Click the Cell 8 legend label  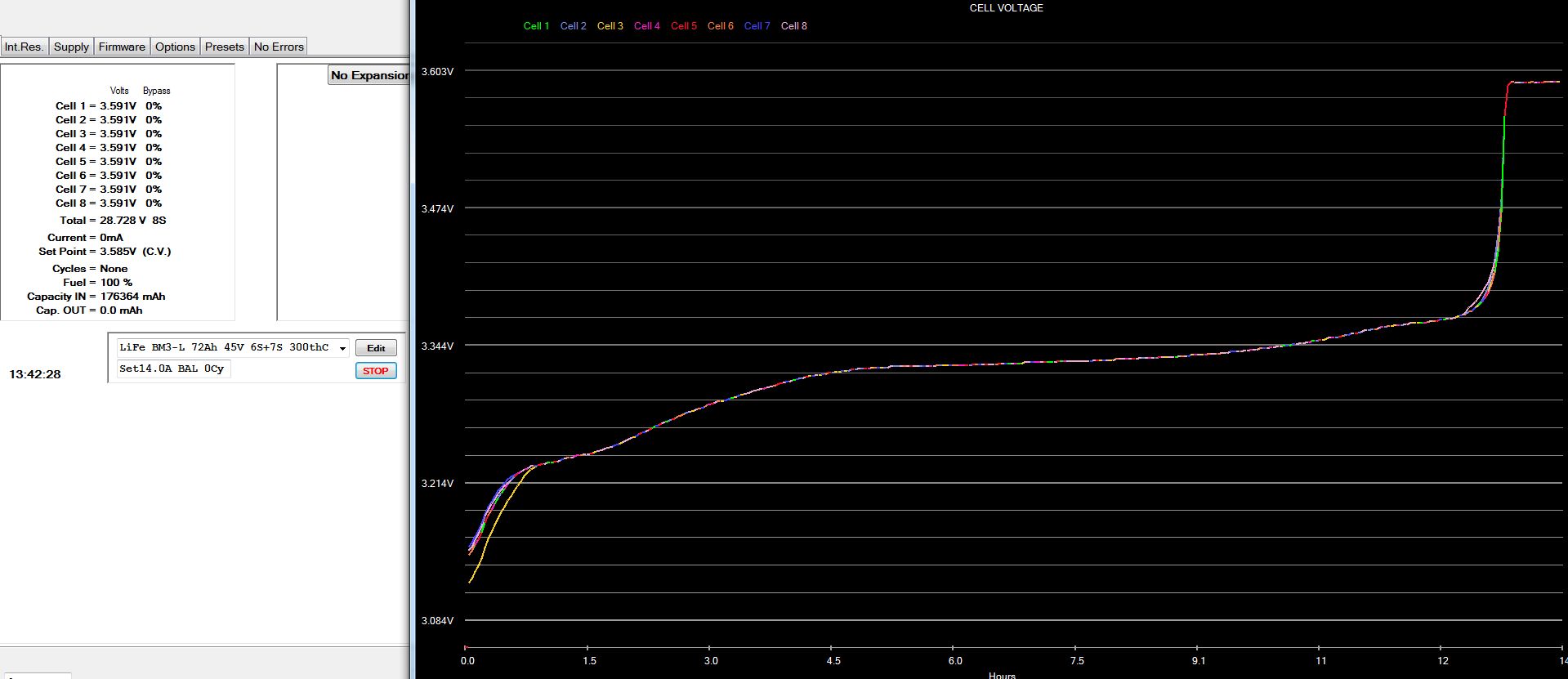(793, 26)
